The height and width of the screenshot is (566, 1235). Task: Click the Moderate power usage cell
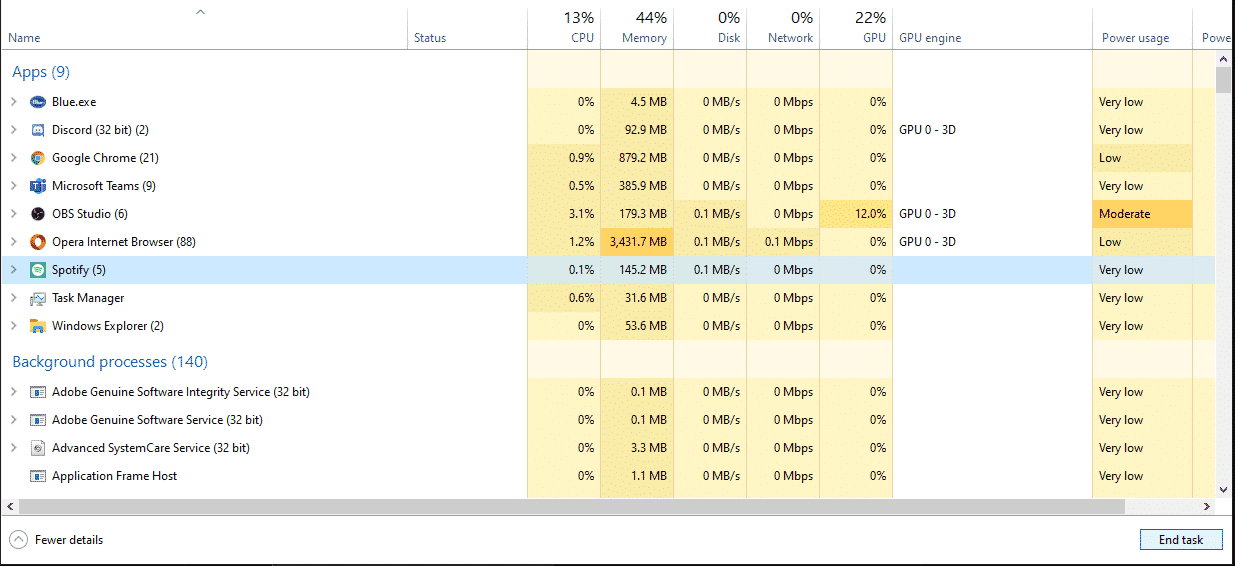(x=1142, y=214)
